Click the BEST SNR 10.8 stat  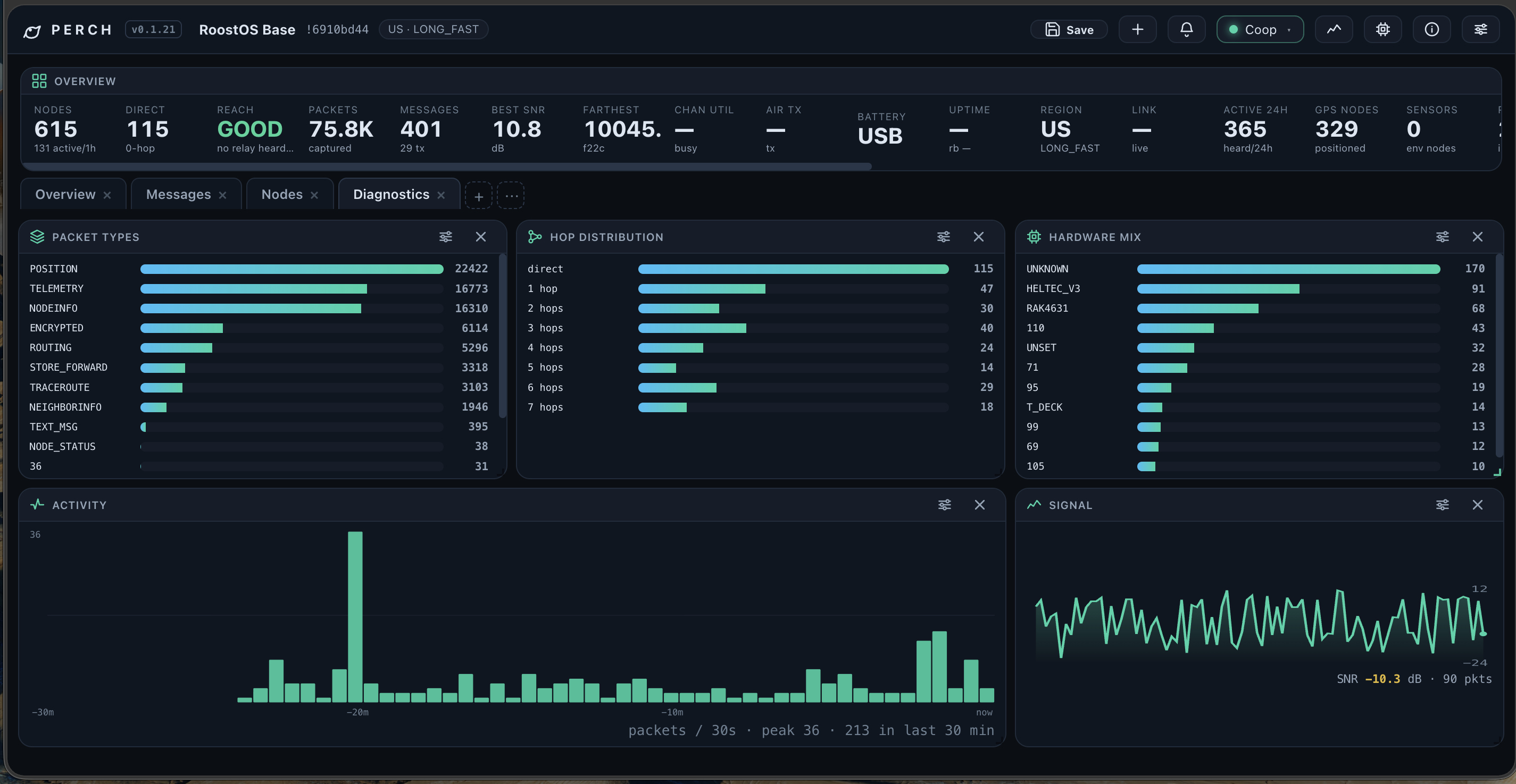[x=518, y=129]
